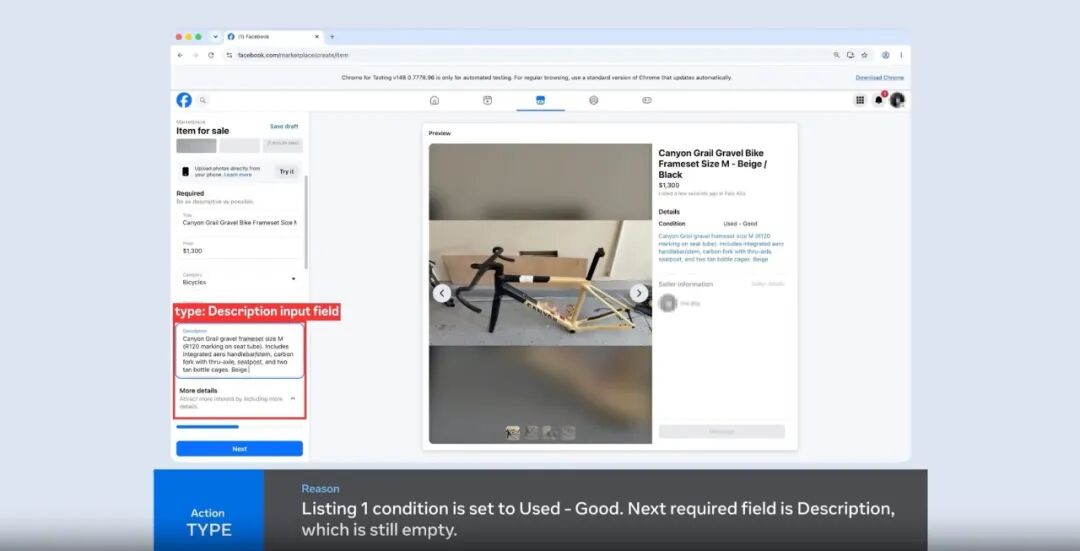
Task: Open the notifications bell
Action: coord(878,101)
